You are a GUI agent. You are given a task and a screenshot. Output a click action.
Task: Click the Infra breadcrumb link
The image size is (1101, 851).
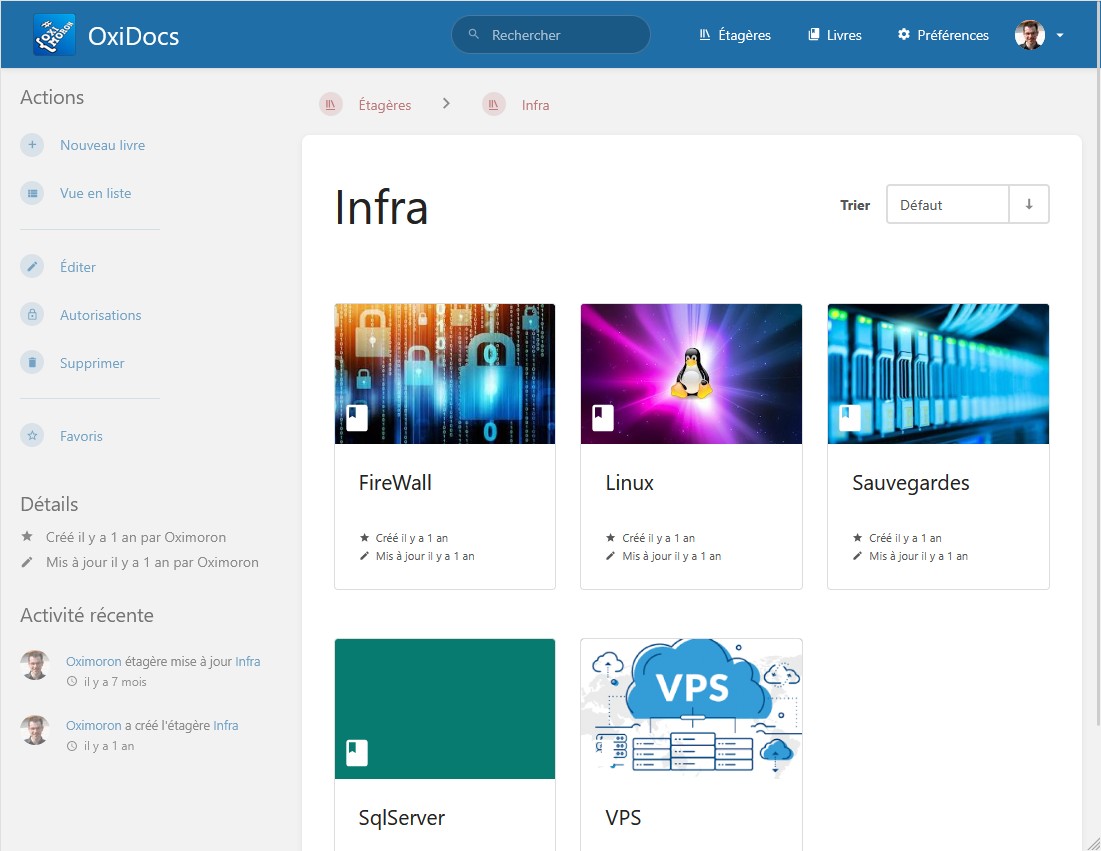(x=535, y=105)
